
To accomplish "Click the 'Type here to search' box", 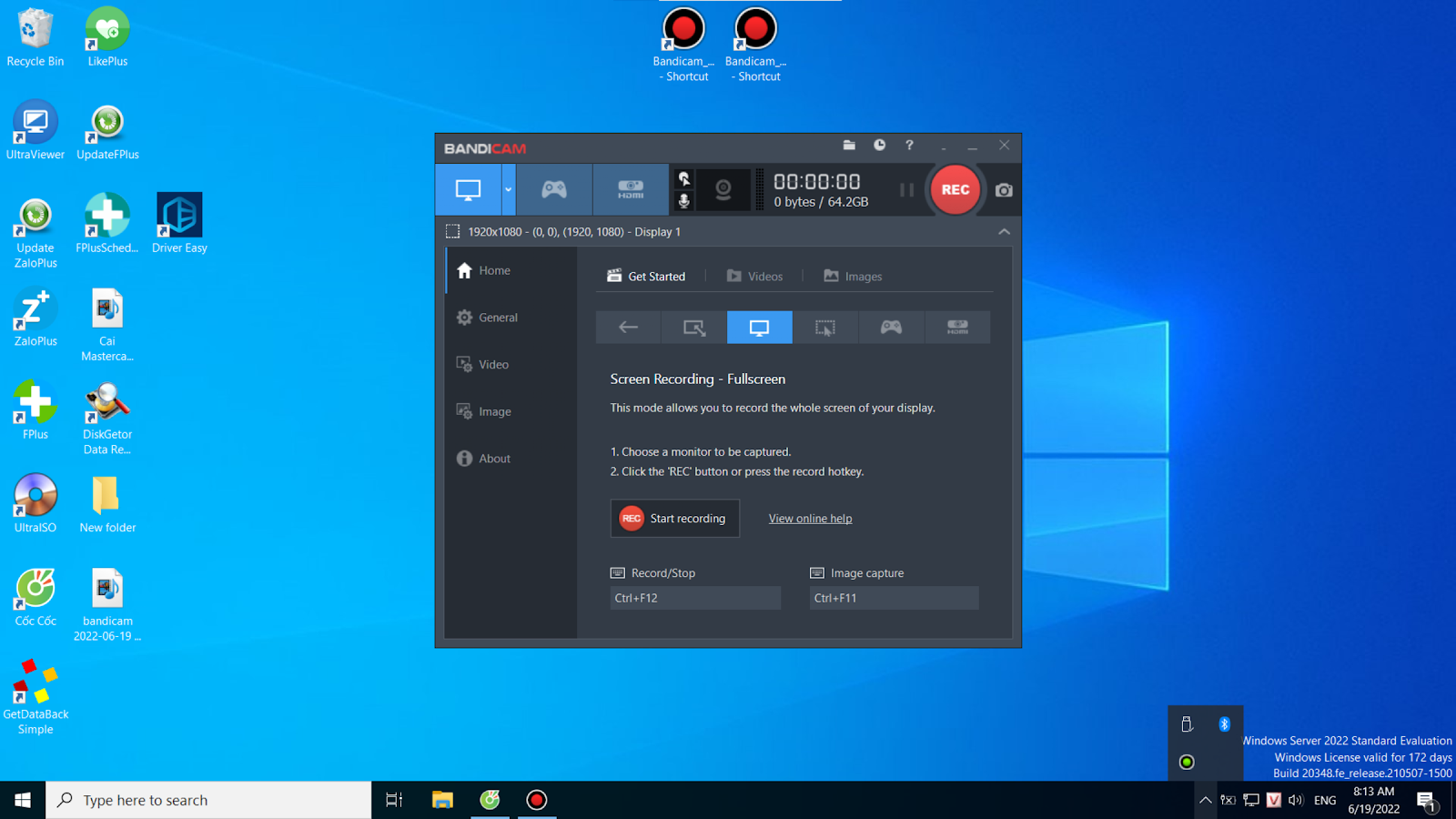I will pos(208,800).
